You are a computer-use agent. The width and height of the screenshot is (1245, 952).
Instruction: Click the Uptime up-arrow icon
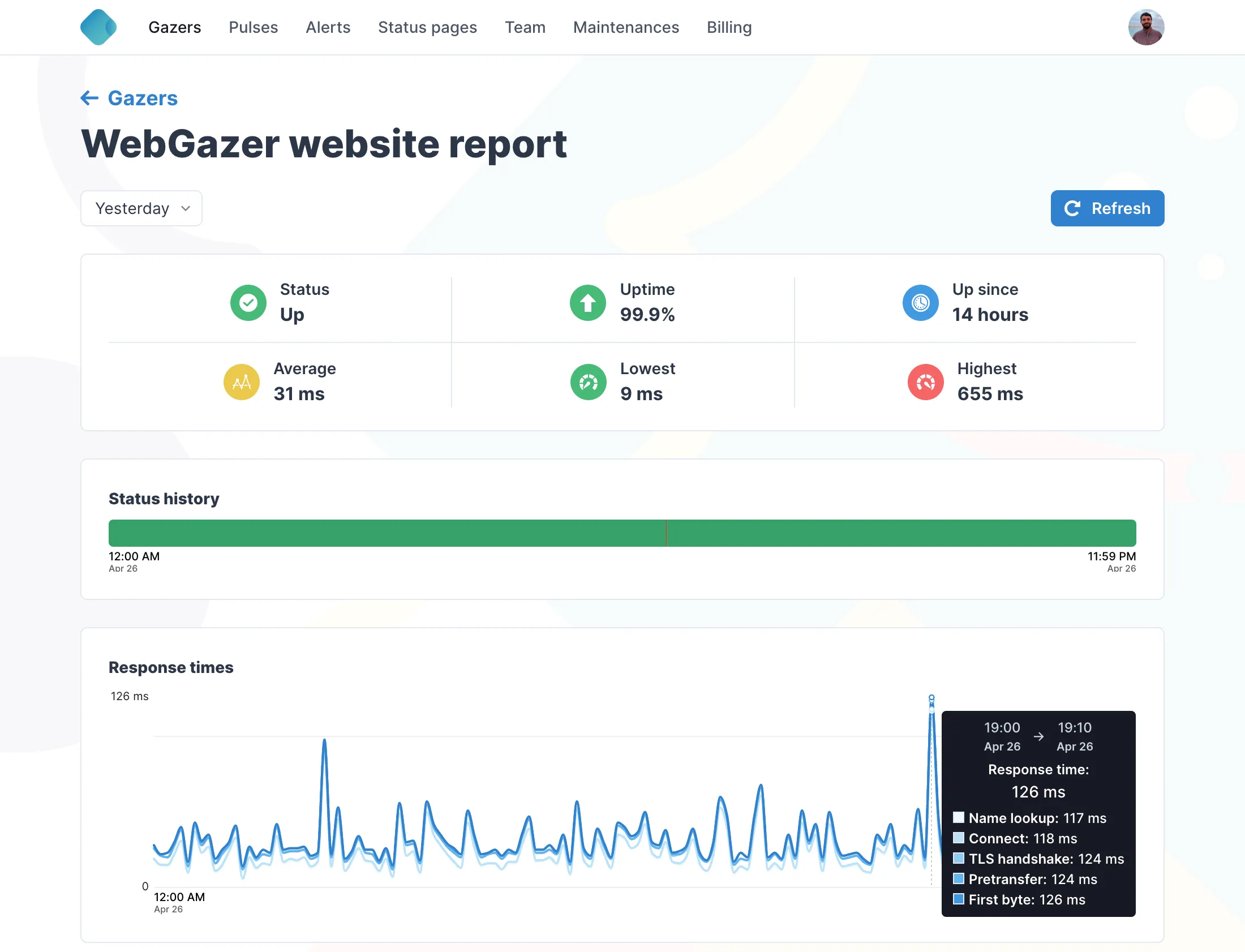coord(587,303)
